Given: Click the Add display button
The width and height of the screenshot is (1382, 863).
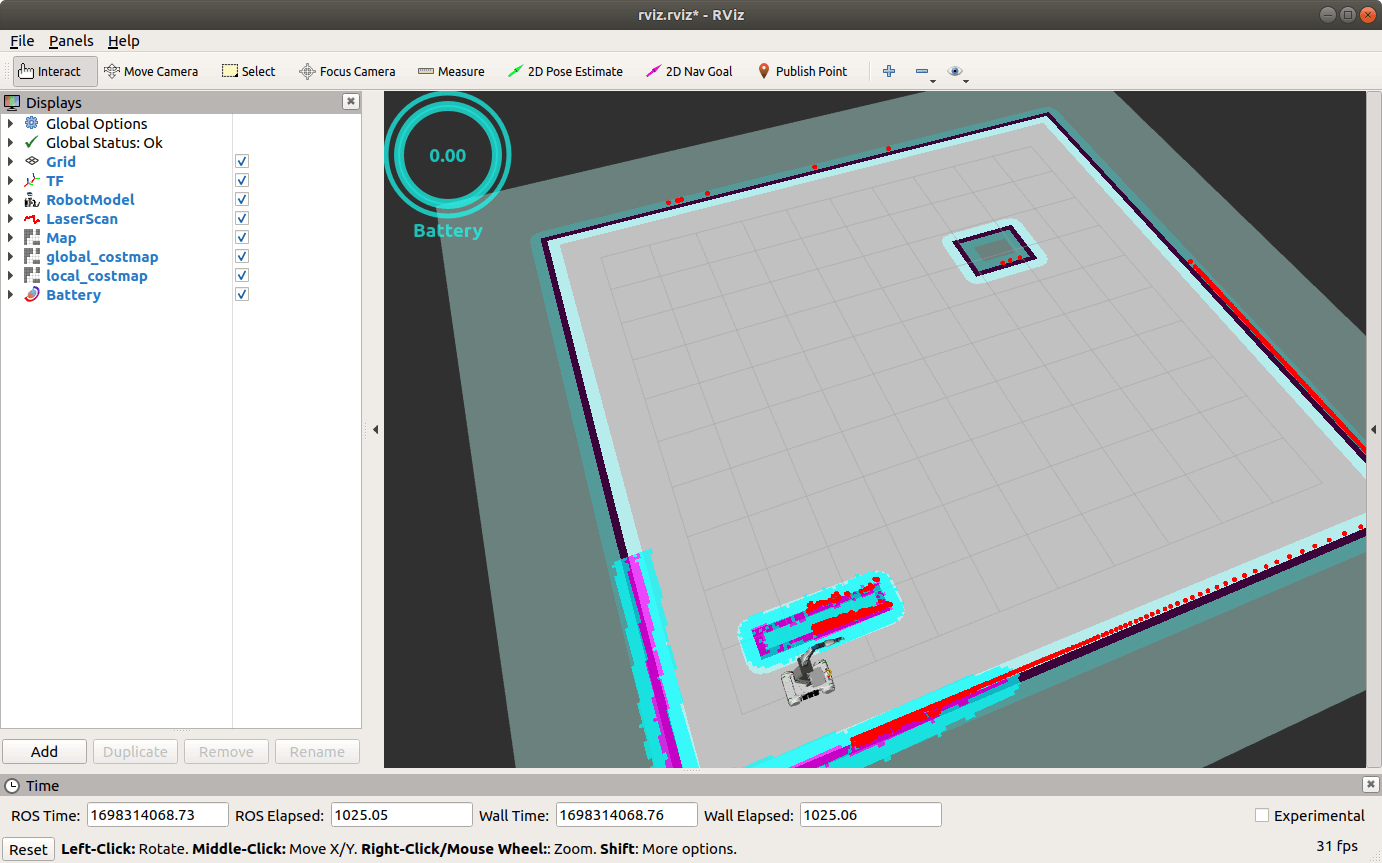Looking at the screenshot, I should tap(45, 751).
